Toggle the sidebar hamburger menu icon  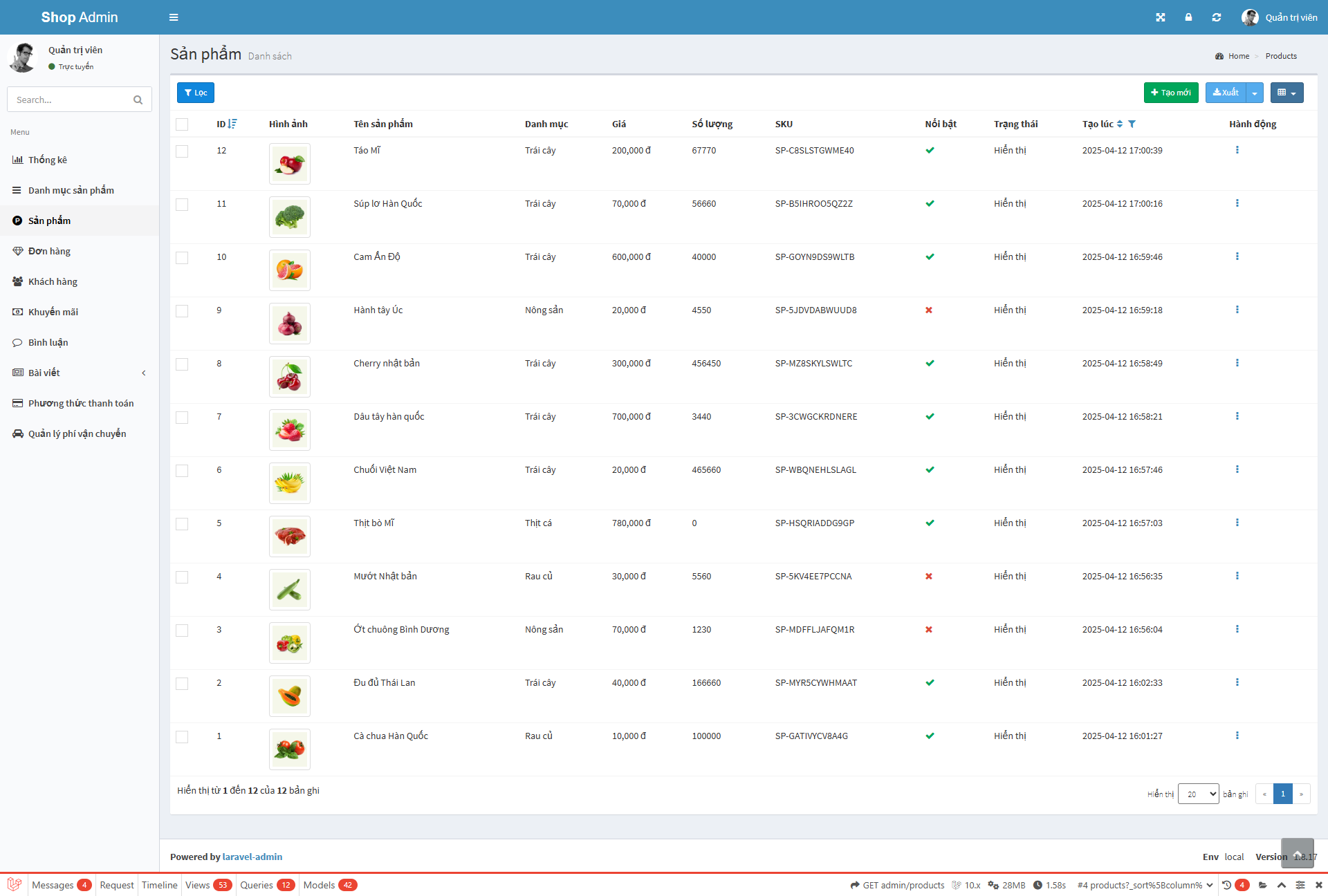point(174,17)
